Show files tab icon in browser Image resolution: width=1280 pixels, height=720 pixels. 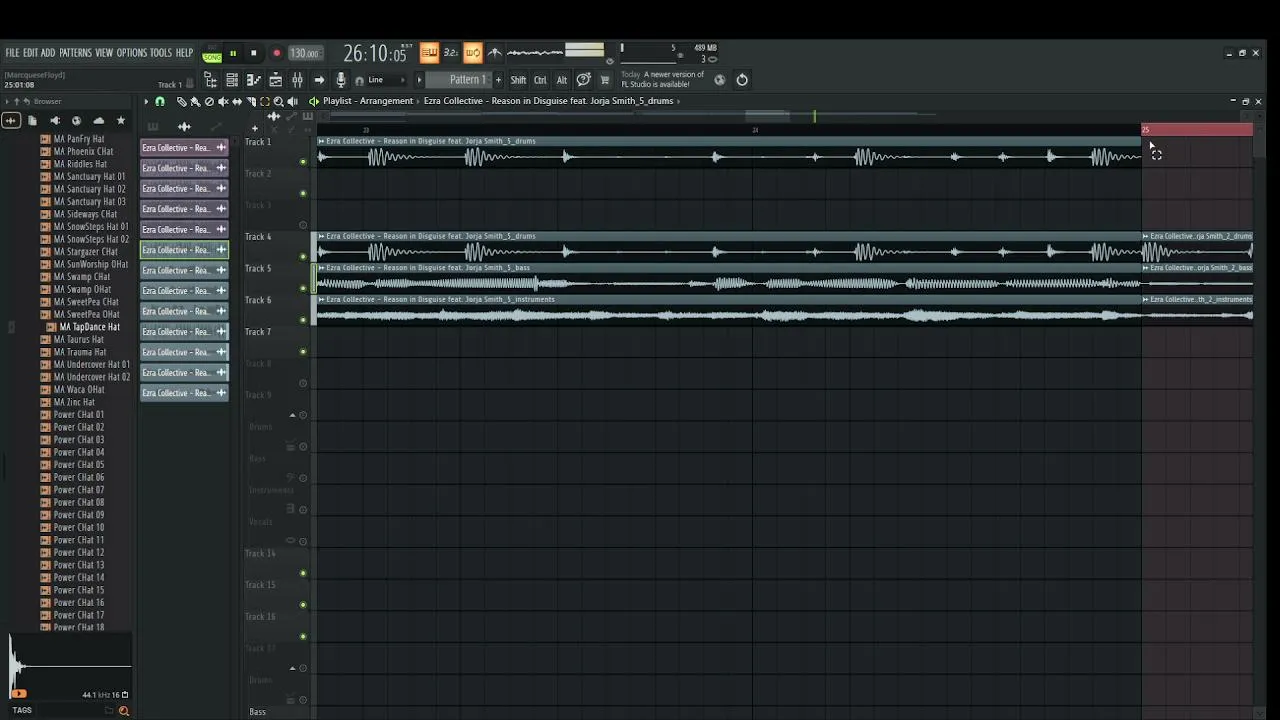32,121
